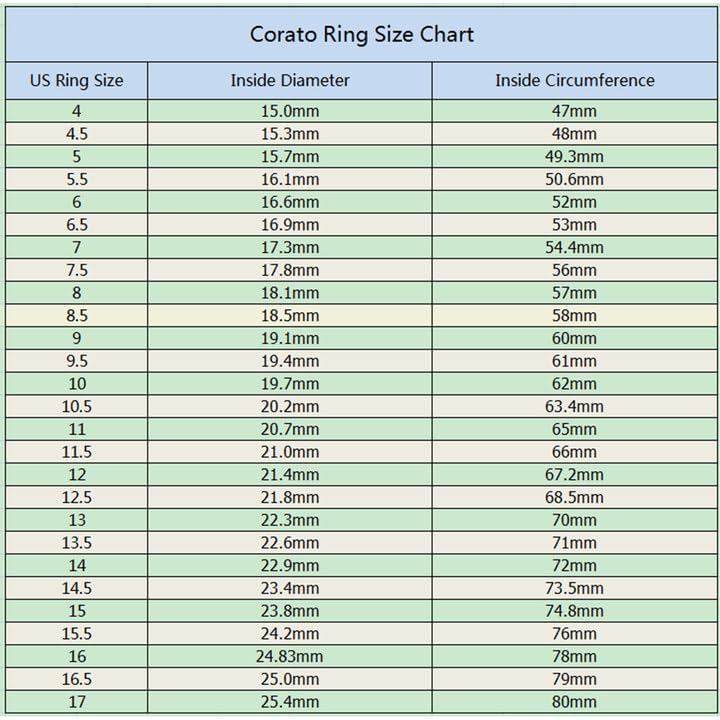Click ring size 13.5 cell

tap(77, 543)
